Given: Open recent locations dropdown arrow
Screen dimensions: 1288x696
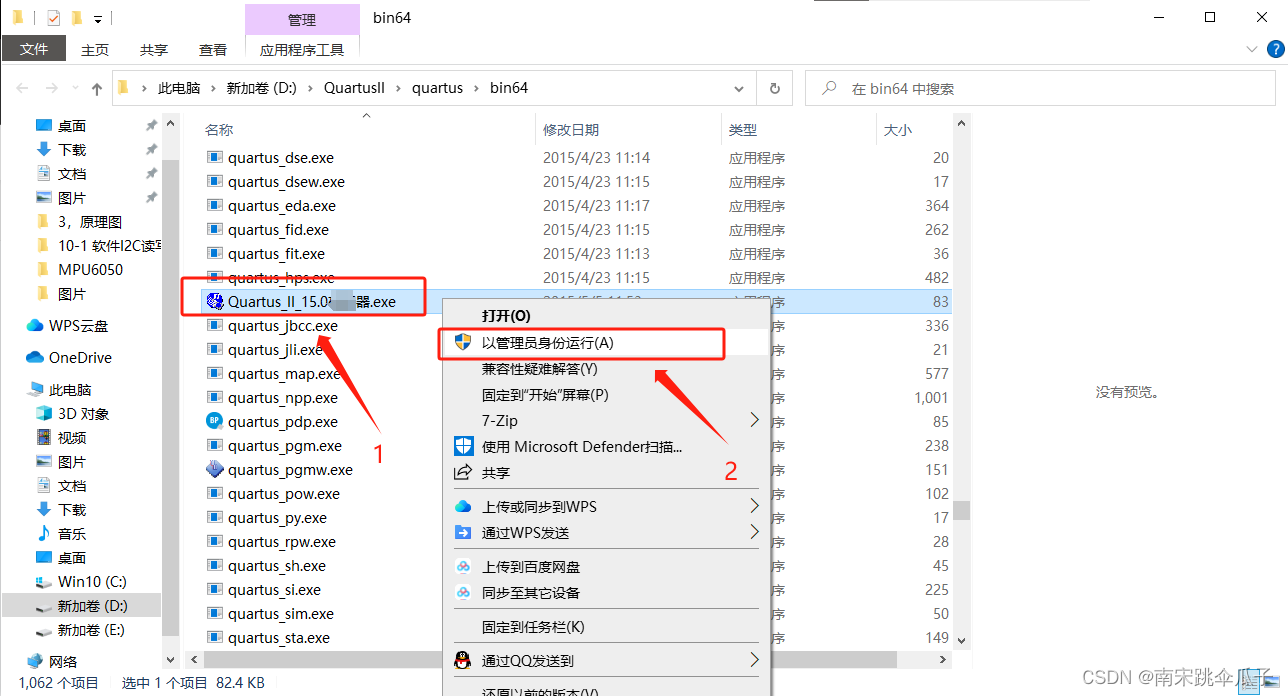Looking at the screenshot, I should tap(76, 88).
